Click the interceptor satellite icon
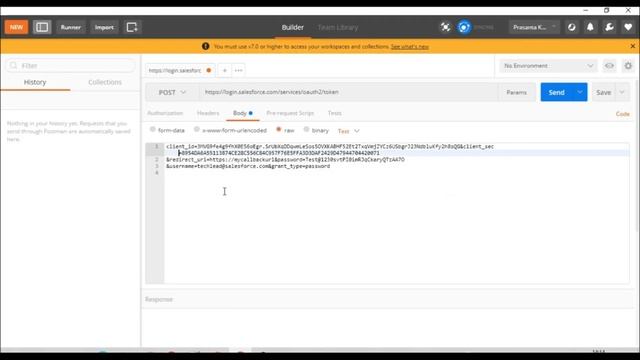The width and height of the screenshot is (640, 360). (x=445, y=27)
